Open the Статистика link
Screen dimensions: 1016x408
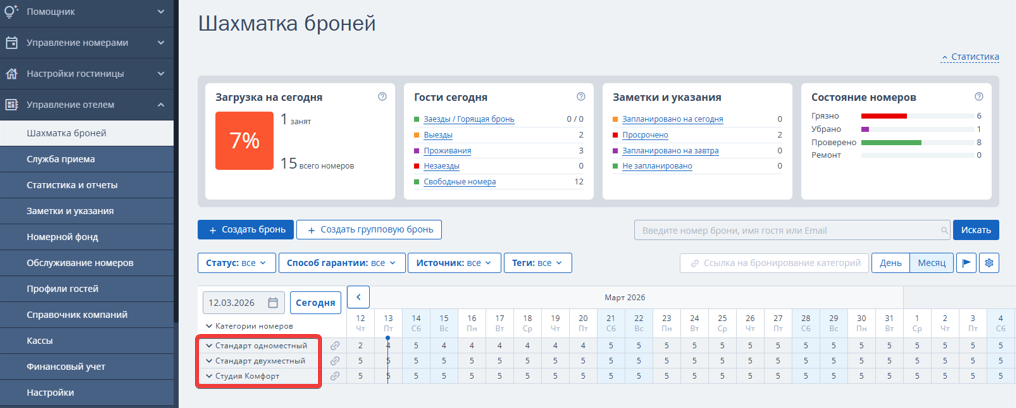[974, 57]
